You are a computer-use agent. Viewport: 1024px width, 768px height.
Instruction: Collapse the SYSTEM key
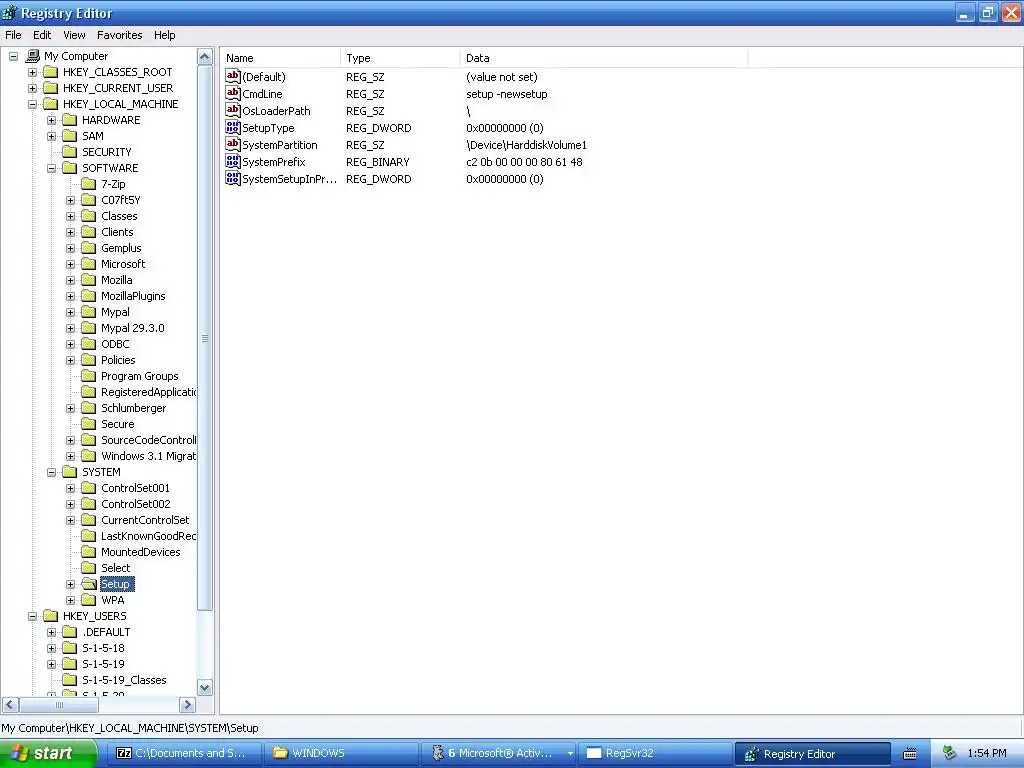(52, 472)
